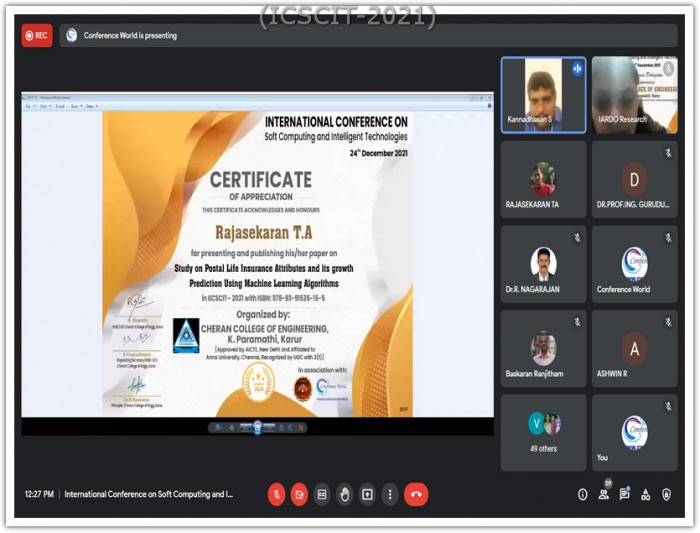Click the Photo Viewer center slideshow control
This screenshot has width=700, height=533.
pyautogui.click(x=257, y=427)
